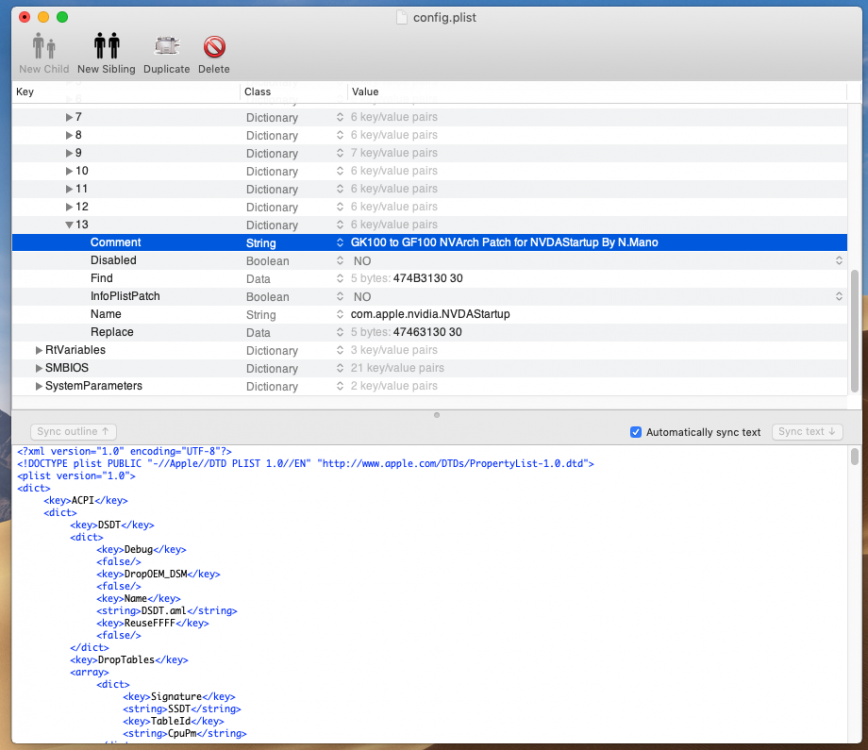Open class stepper for Disabled row
Screen dimensions: 868x750
[340, 261]
